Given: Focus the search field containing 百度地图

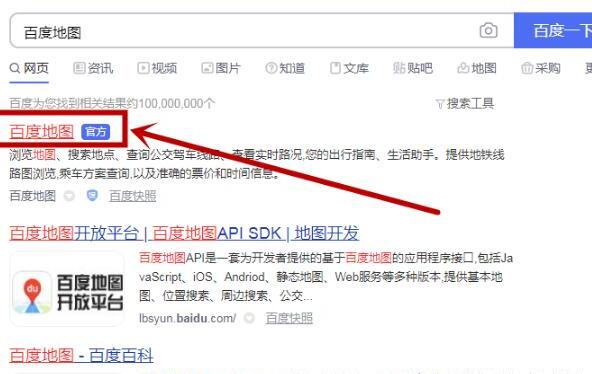Looking at the screenshot, I should click(x=262, y=31).
